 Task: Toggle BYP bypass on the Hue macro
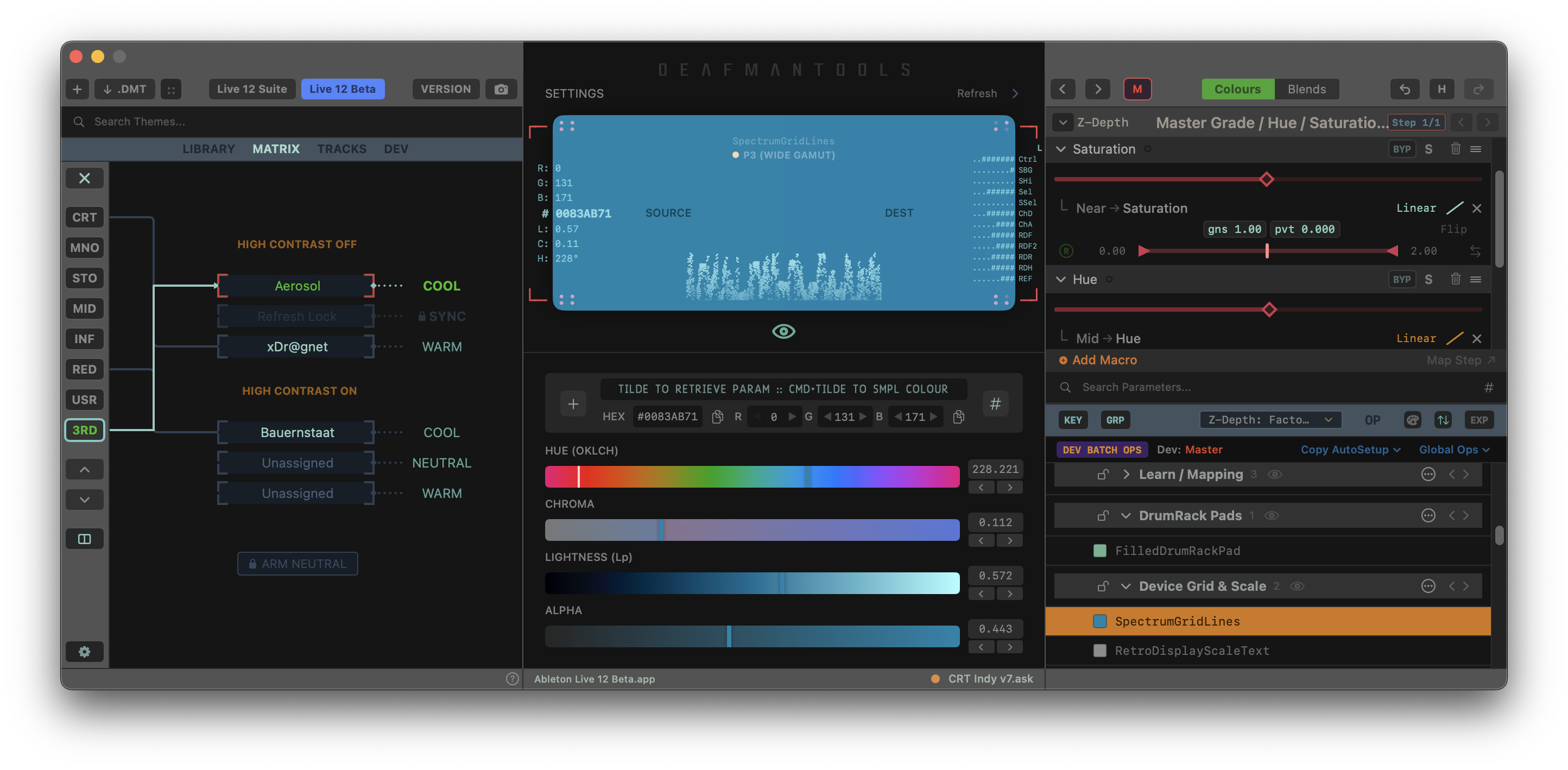point(1401,280)
